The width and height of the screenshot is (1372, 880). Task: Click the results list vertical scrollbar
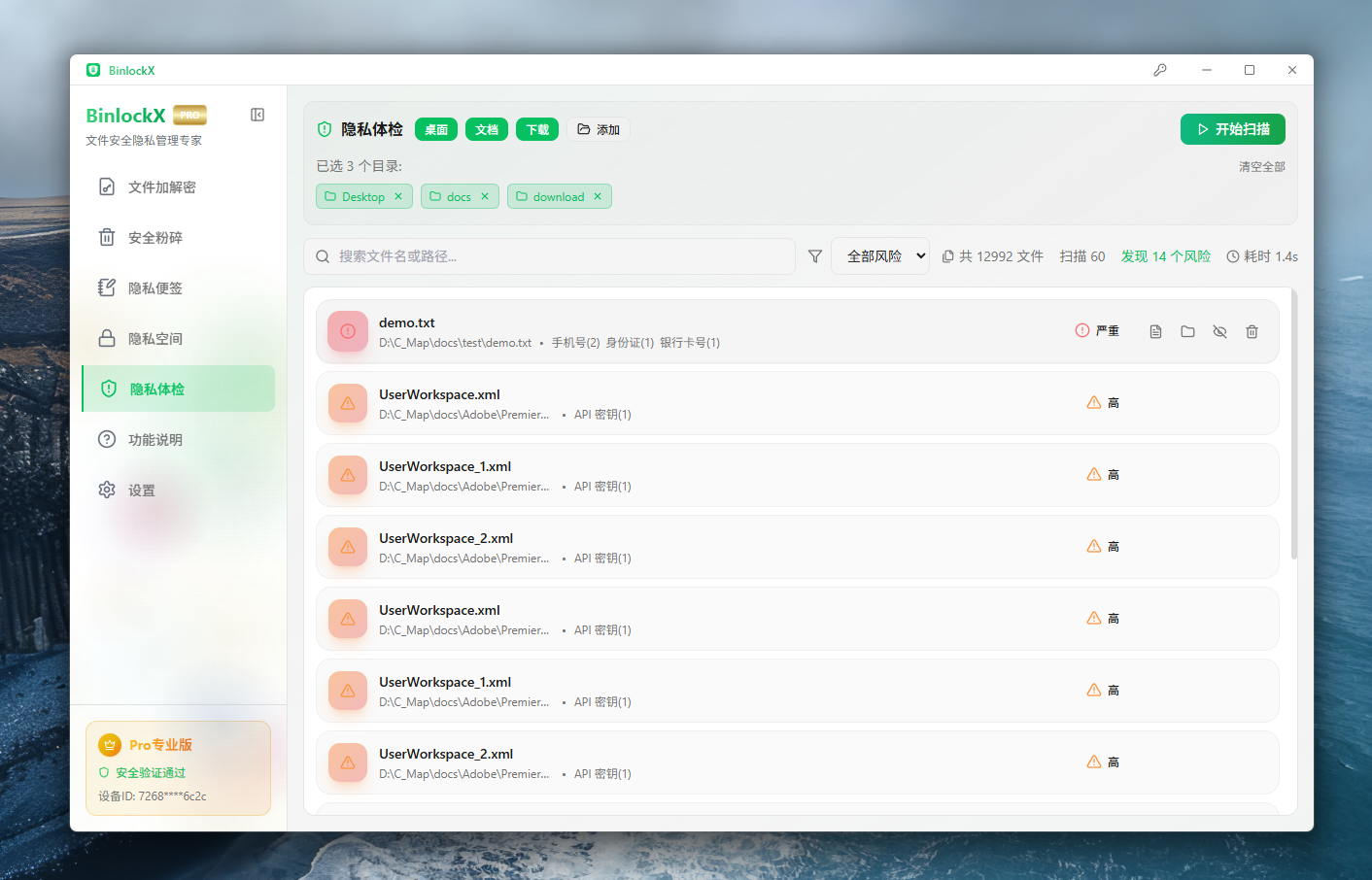click(1294, 423)
